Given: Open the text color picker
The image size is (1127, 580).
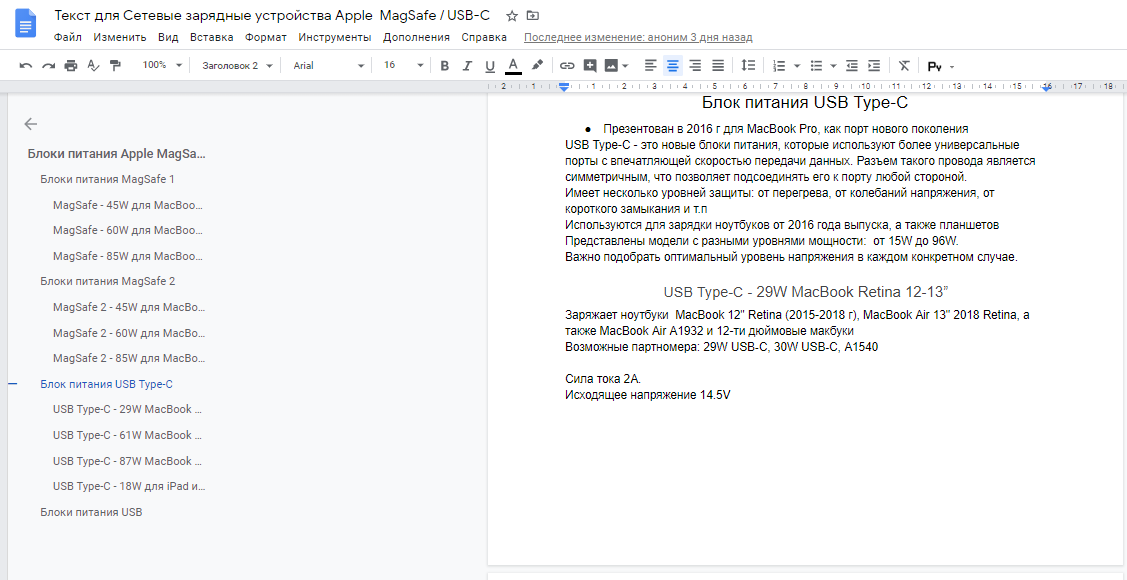Looking at the screenshot, I should pos(513,65).
